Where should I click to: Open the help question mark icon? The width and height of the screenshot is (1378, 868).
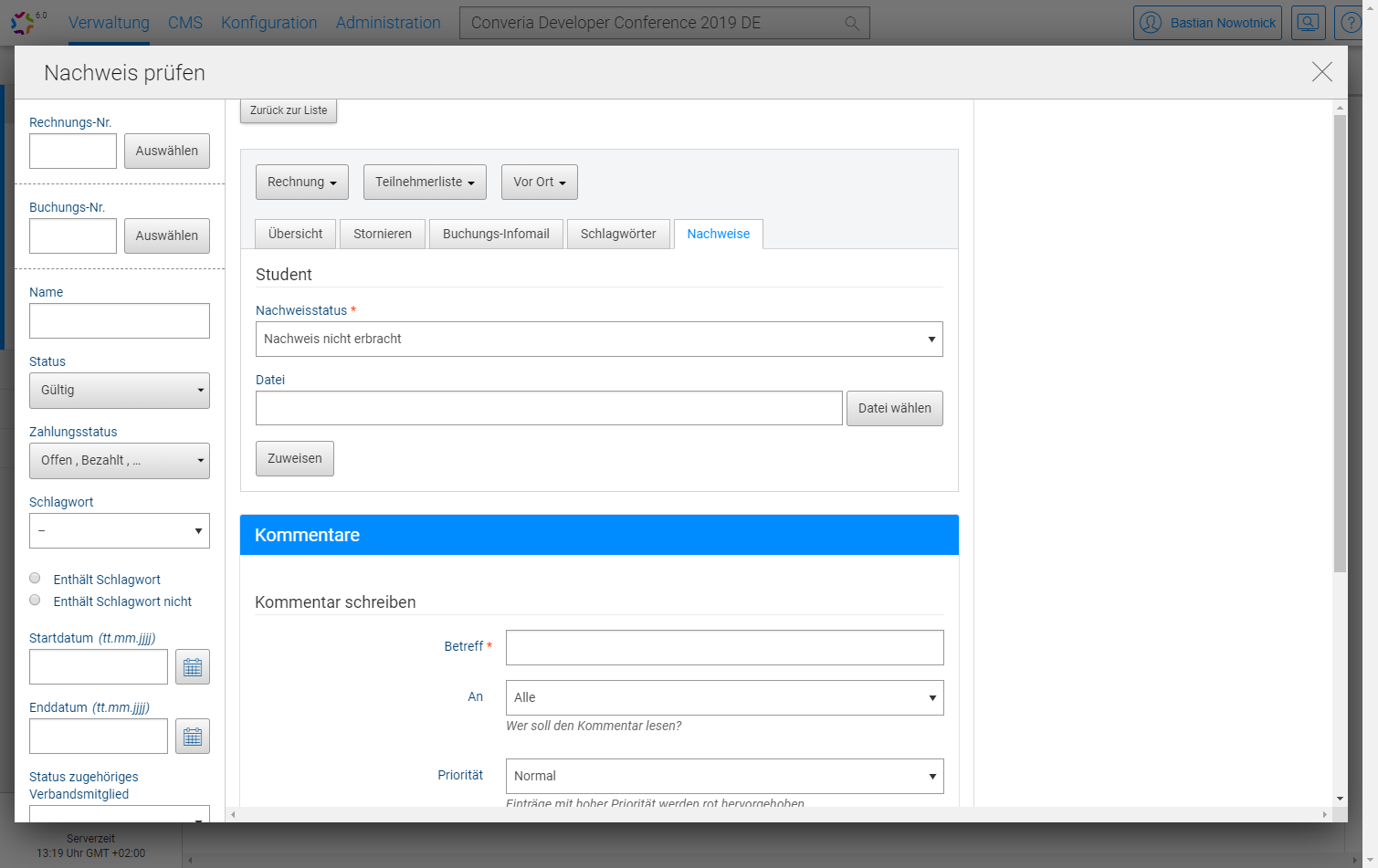[1351, 23]
